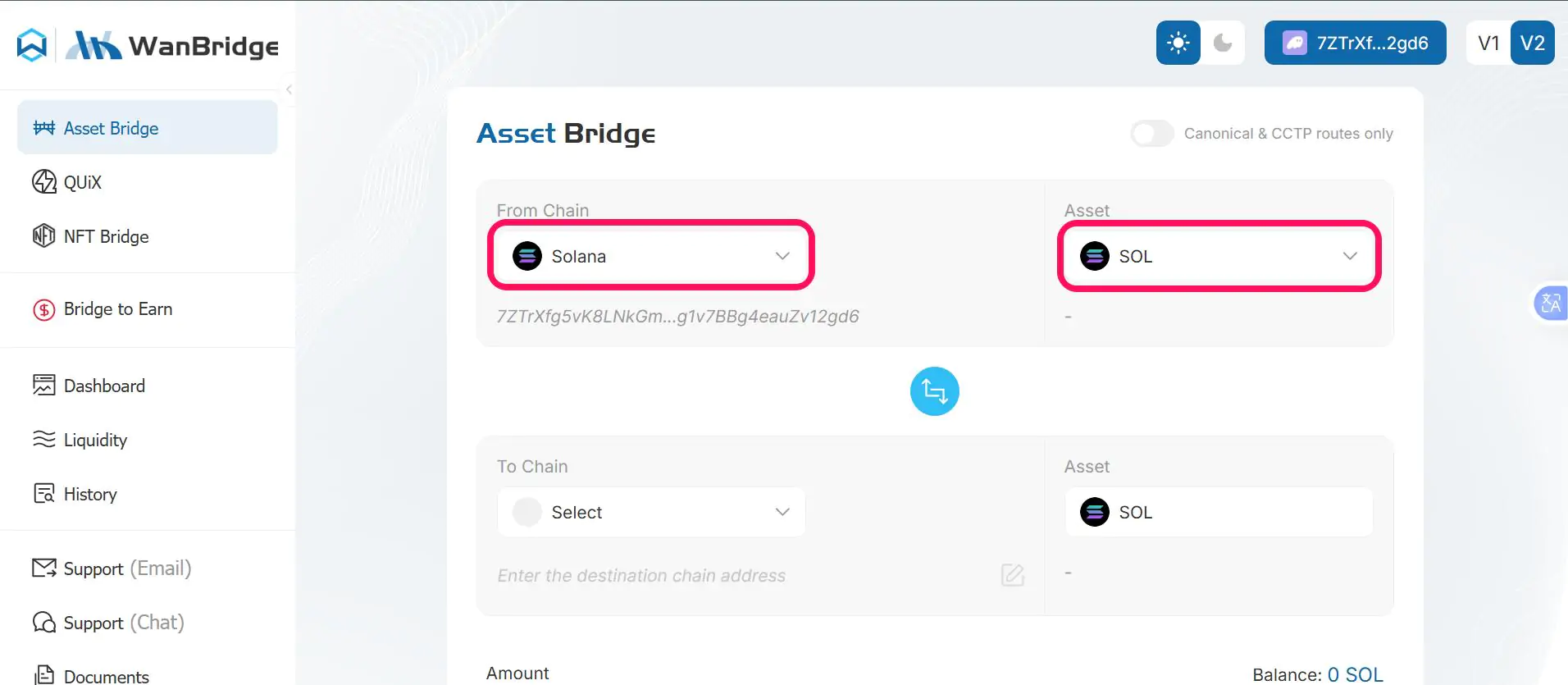1568x685 pixels.
Task: Open the Documents sidebar entry
Action: point(105,674)
